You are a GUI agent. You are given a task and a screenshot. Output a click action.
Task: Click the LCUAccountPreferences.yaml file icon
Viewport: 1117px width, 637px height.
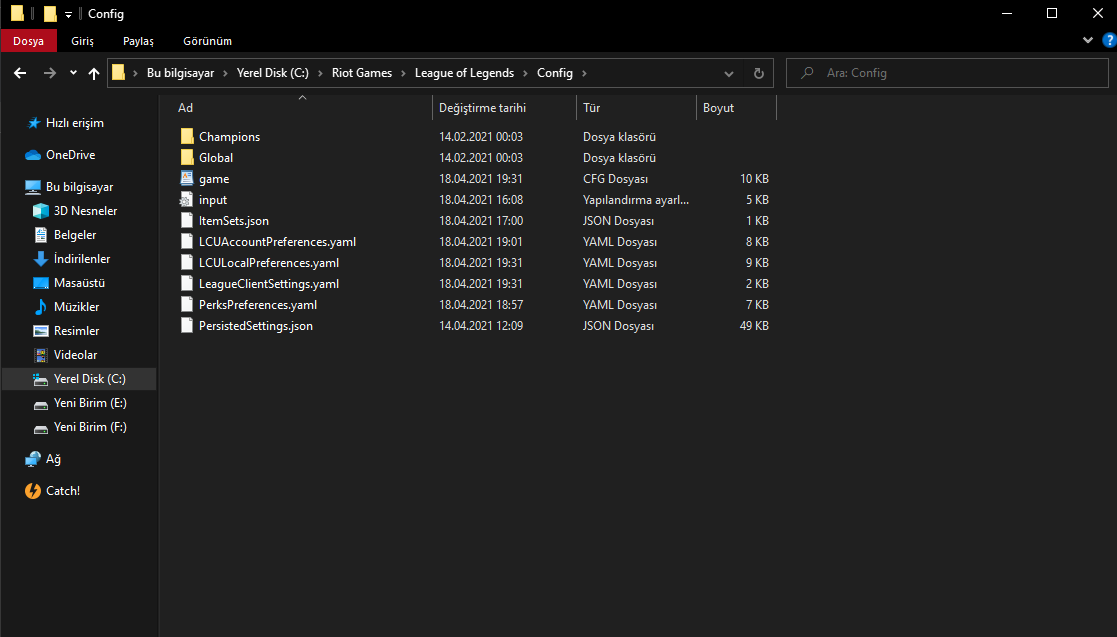click(x=187, y=242)
